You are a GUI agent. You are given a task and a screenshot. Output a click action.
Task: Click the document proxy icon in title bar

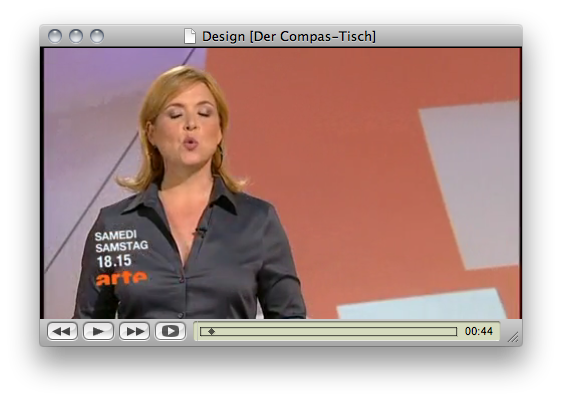[x=190, y=36]
